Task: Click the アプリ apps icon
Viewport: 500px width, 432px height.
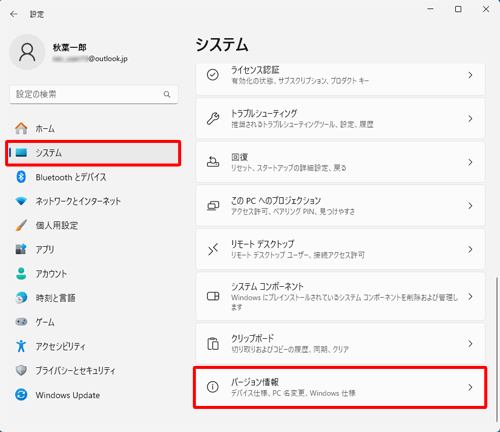Action: 21,249
